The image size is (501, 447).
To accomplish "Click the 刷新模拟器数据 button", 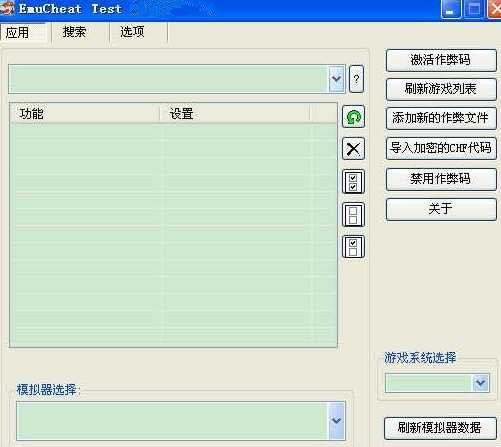I will pyautogui.click(x=440, y=428).
